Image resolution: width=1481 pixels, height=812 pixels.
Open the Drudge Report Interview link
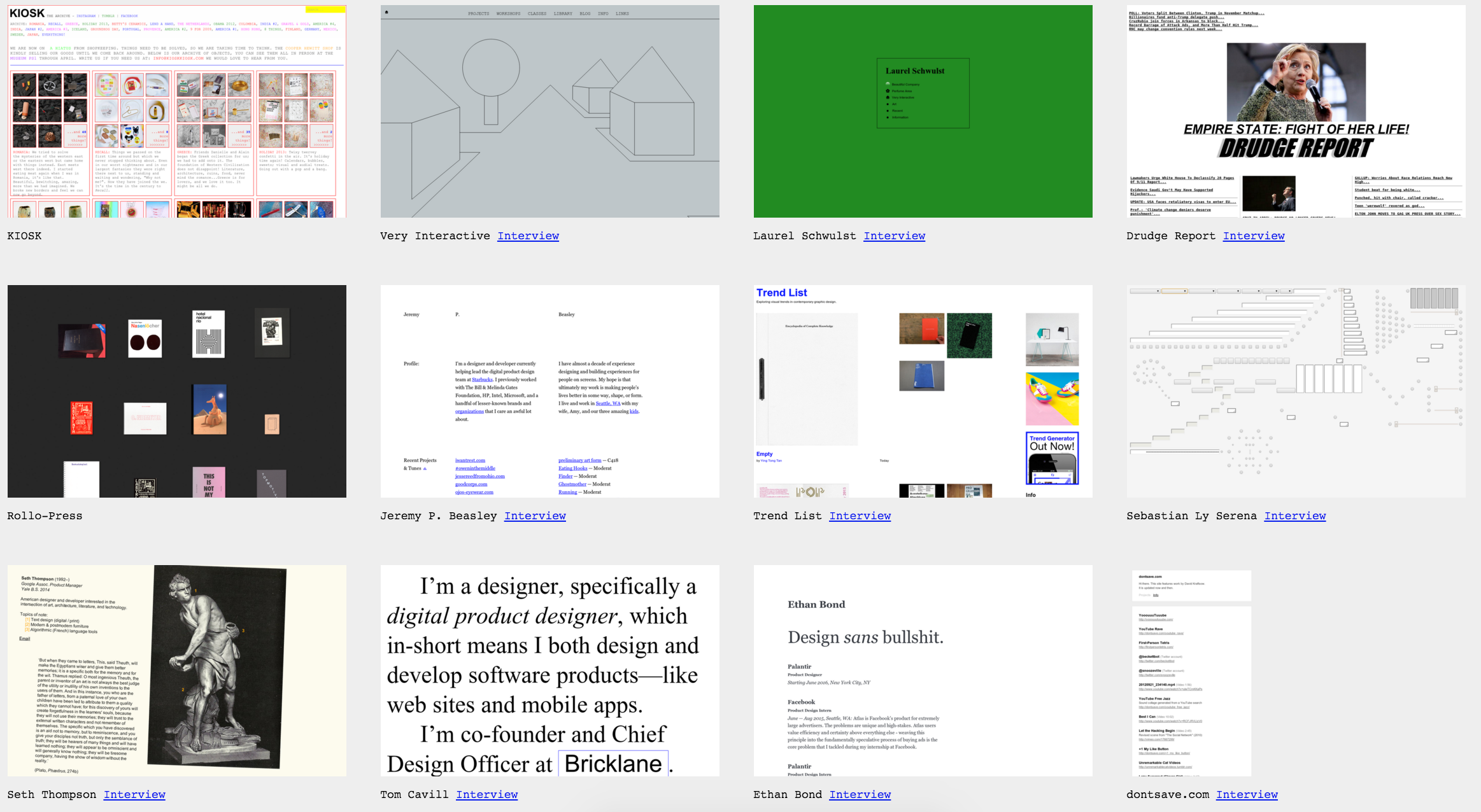pos(1254,235)
